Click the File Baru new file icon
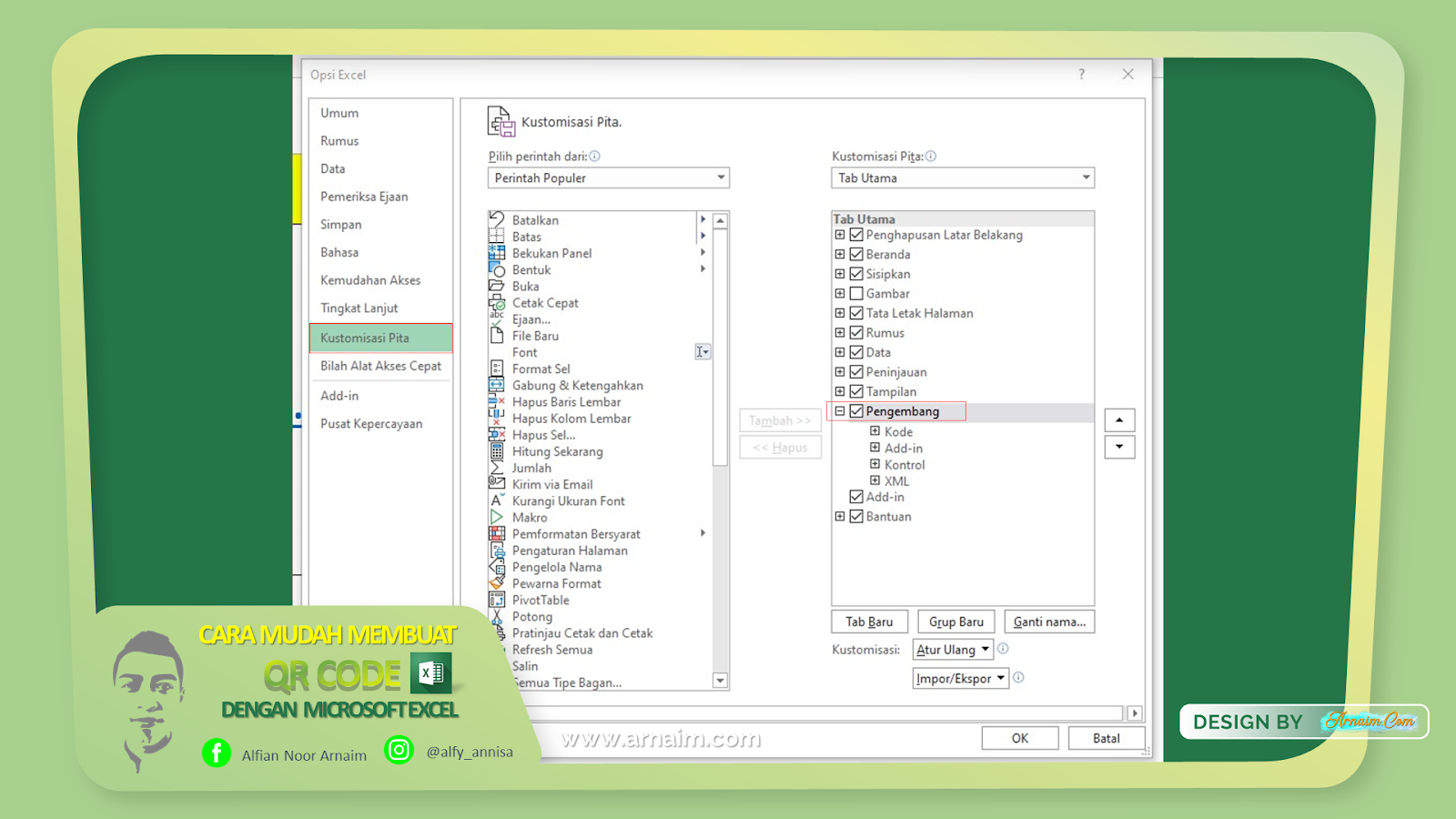The height and width of the screenshot is (819, 1456). (x=497, y=336)
